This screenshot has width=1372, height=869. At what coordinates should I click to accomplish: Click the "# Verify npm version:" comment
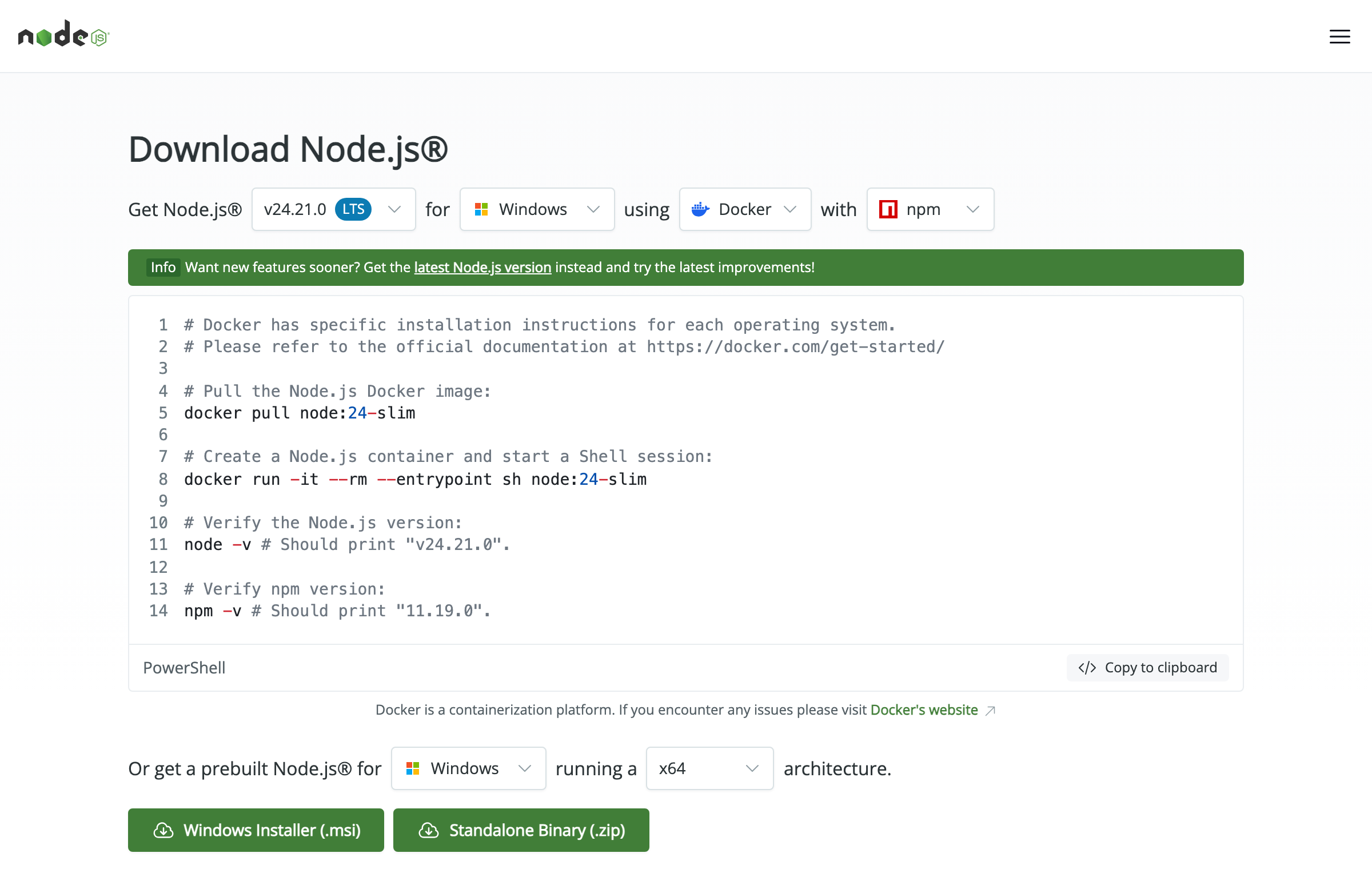coord(285,589)
